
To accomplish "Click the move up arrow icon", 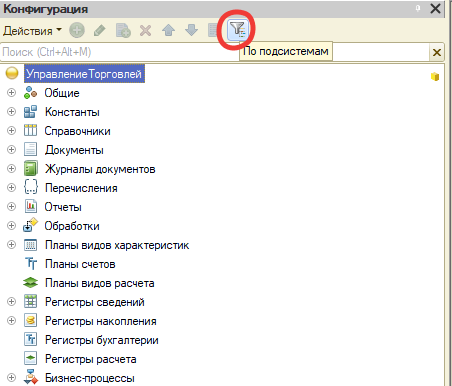I will [x=168, y=30].
